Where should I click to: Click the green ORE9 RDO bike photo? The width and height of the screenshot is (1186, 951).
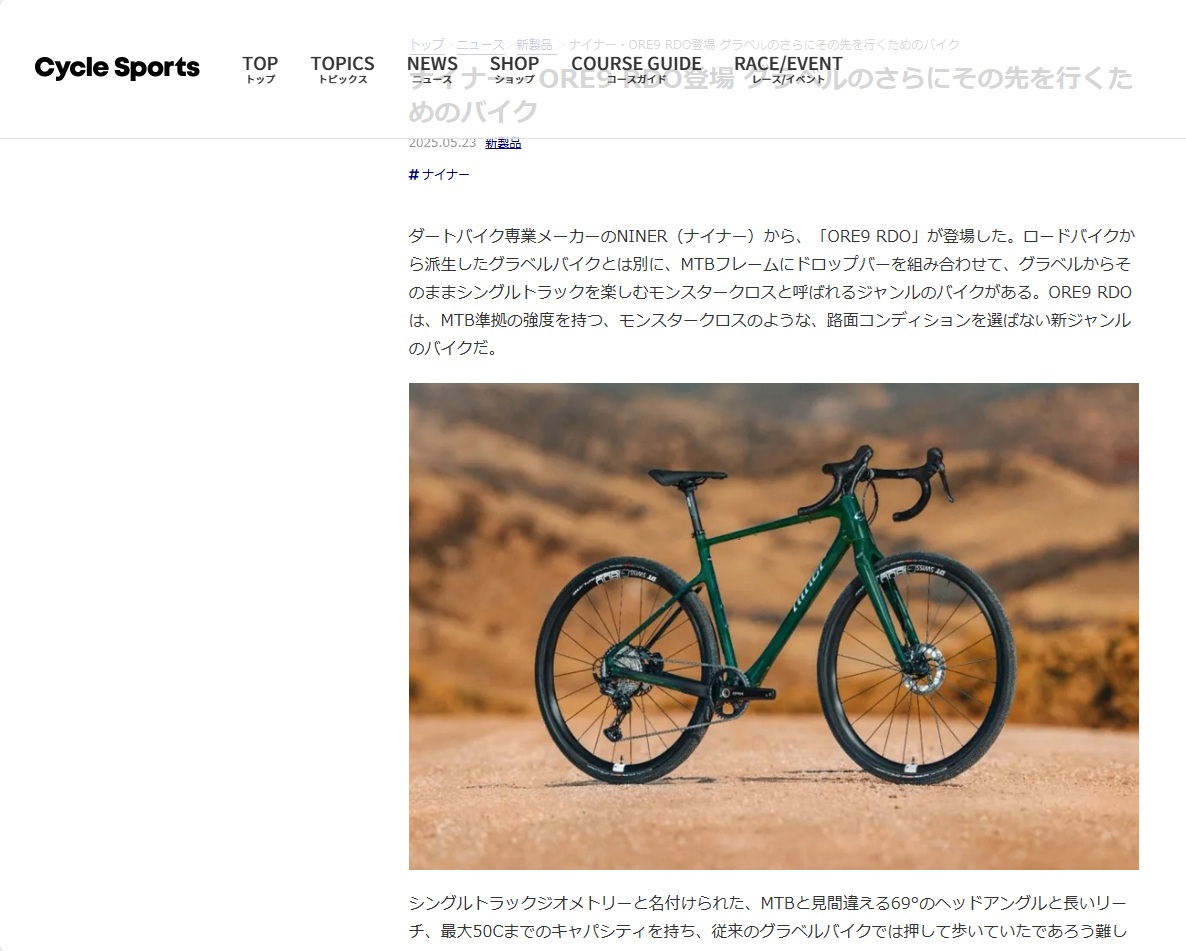tap(774, 626)
